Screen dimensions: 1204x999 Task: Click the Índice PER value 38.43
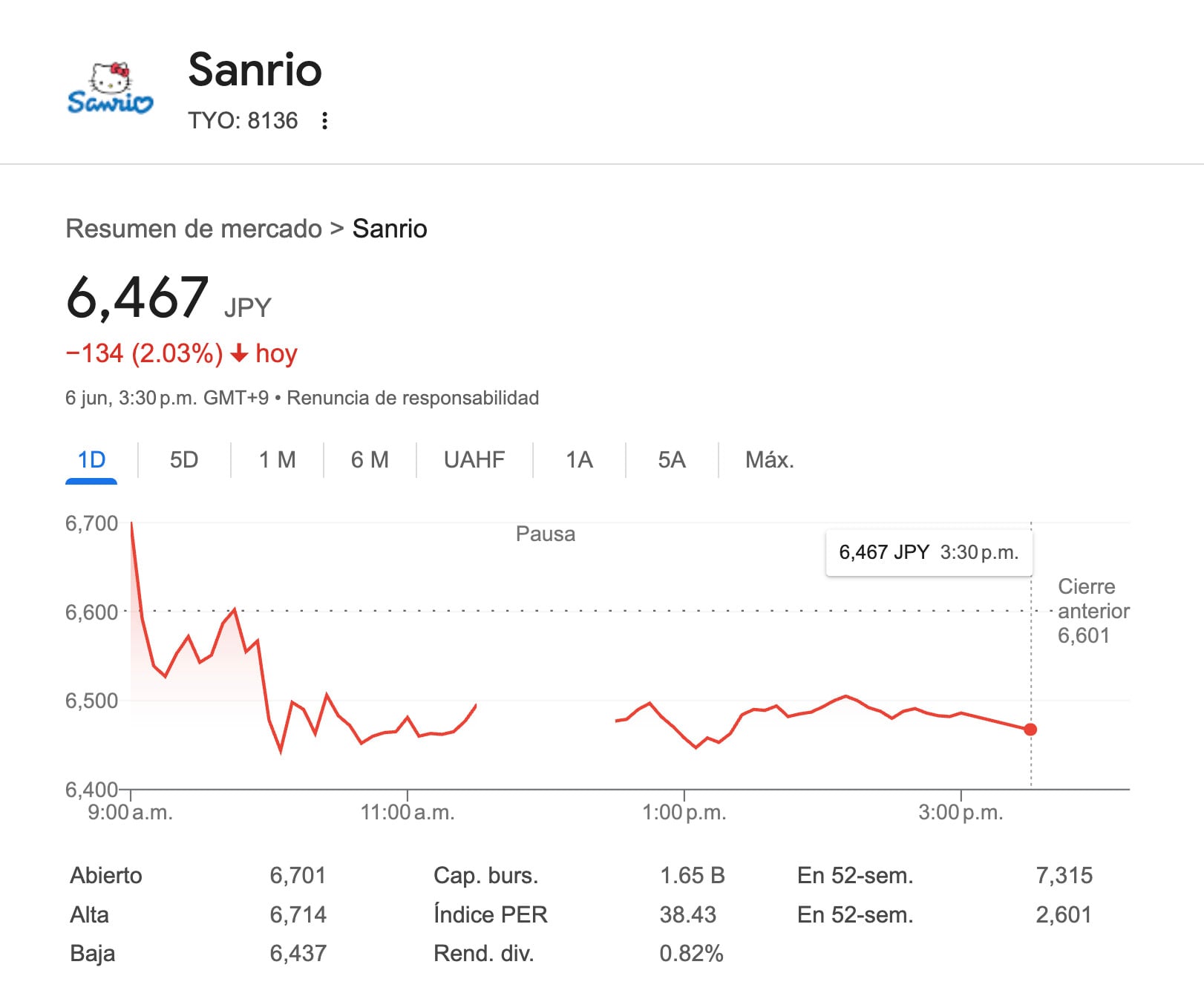coord(687,914)
